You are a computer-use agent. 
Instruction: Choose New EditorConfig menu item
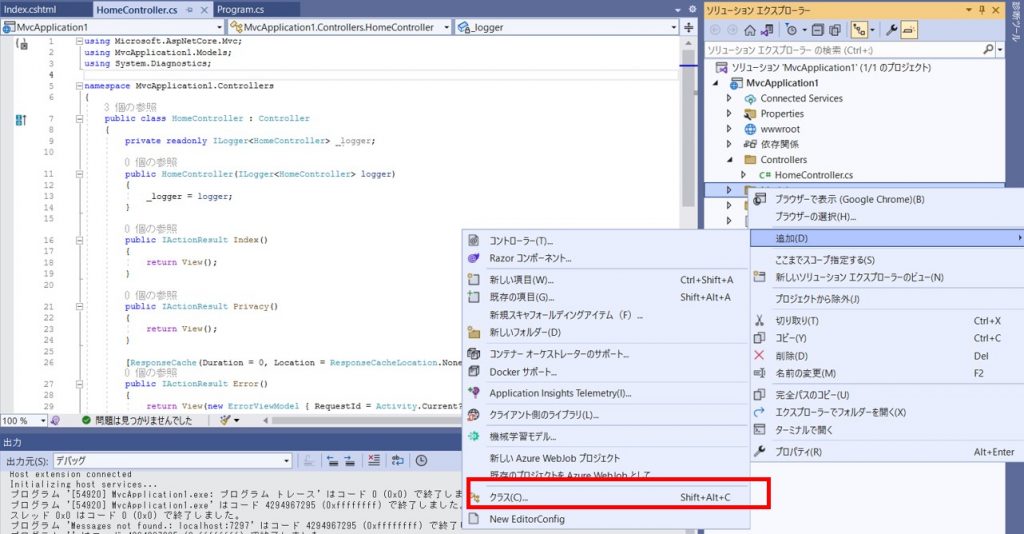point(605,520)
